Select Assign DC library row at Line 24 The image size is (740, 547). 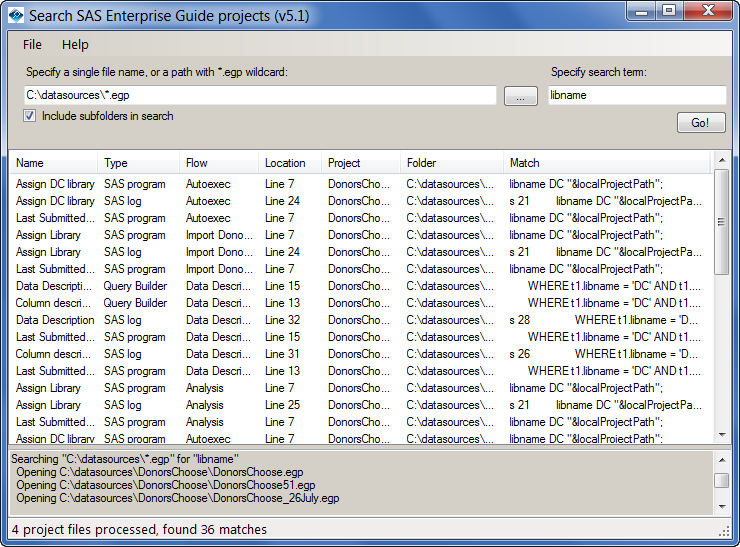[361, 201]
